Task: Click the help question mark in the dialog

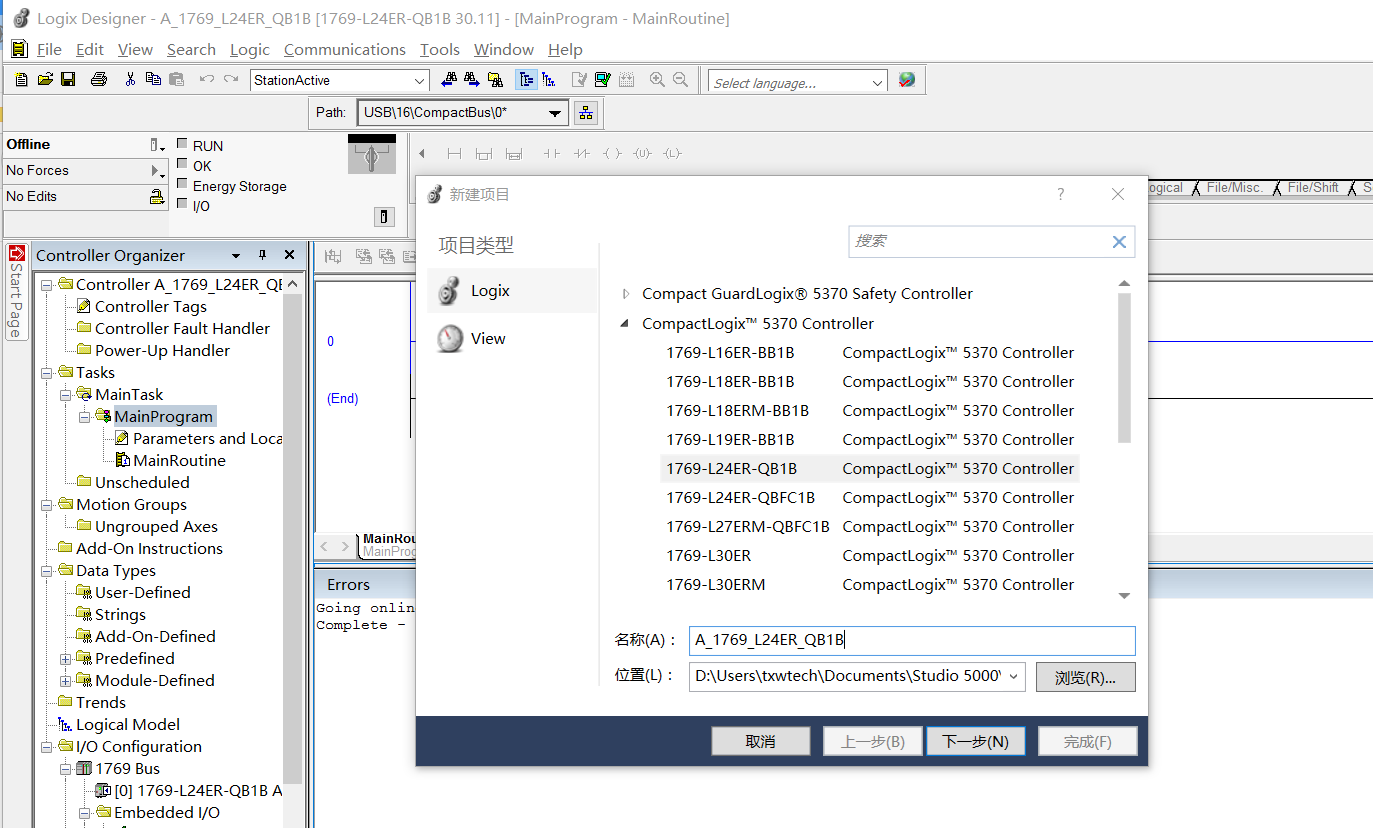Action: click(1061, 194)
